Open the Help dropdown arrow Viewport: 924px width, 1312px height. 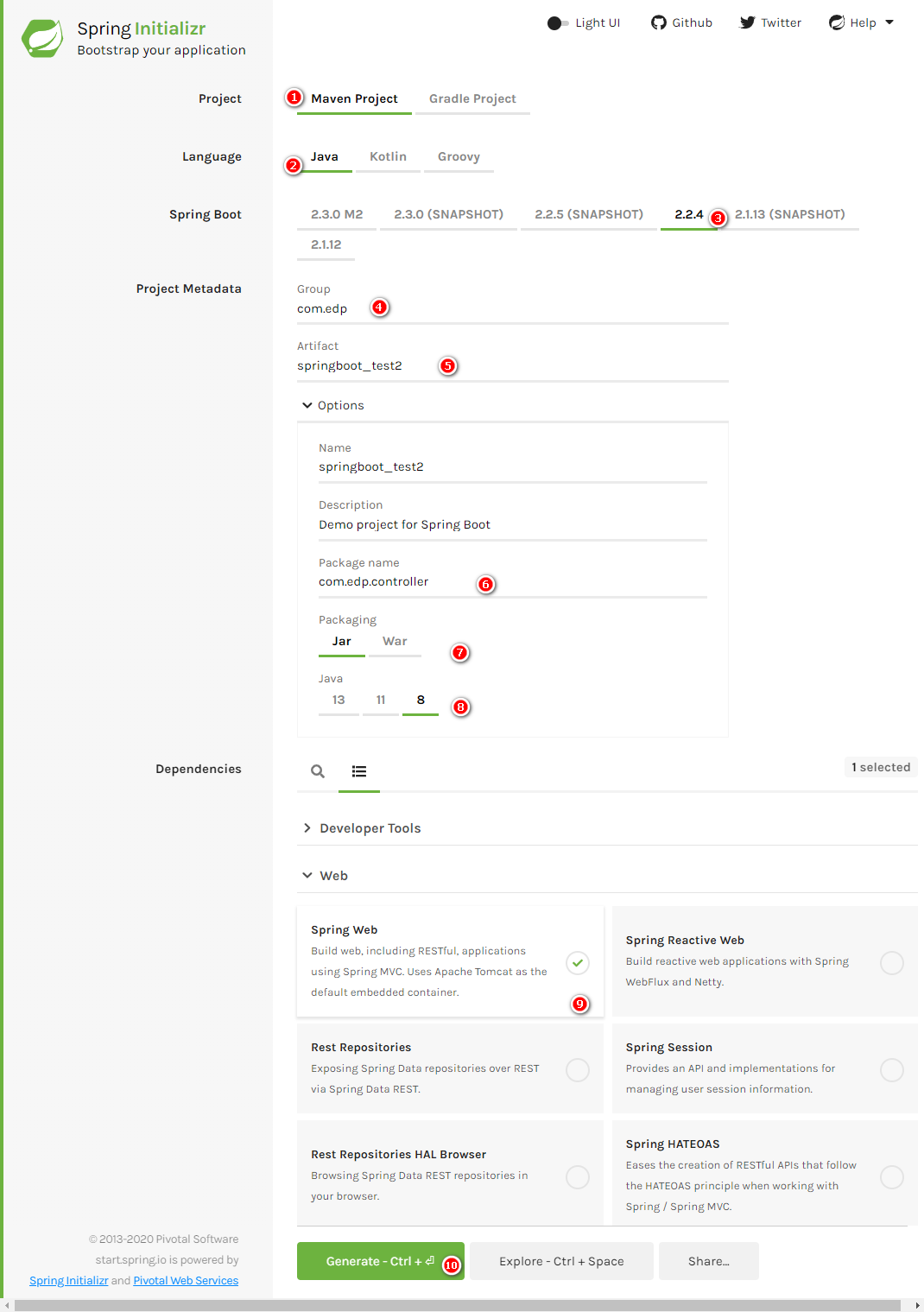click(x=889, y=22)
